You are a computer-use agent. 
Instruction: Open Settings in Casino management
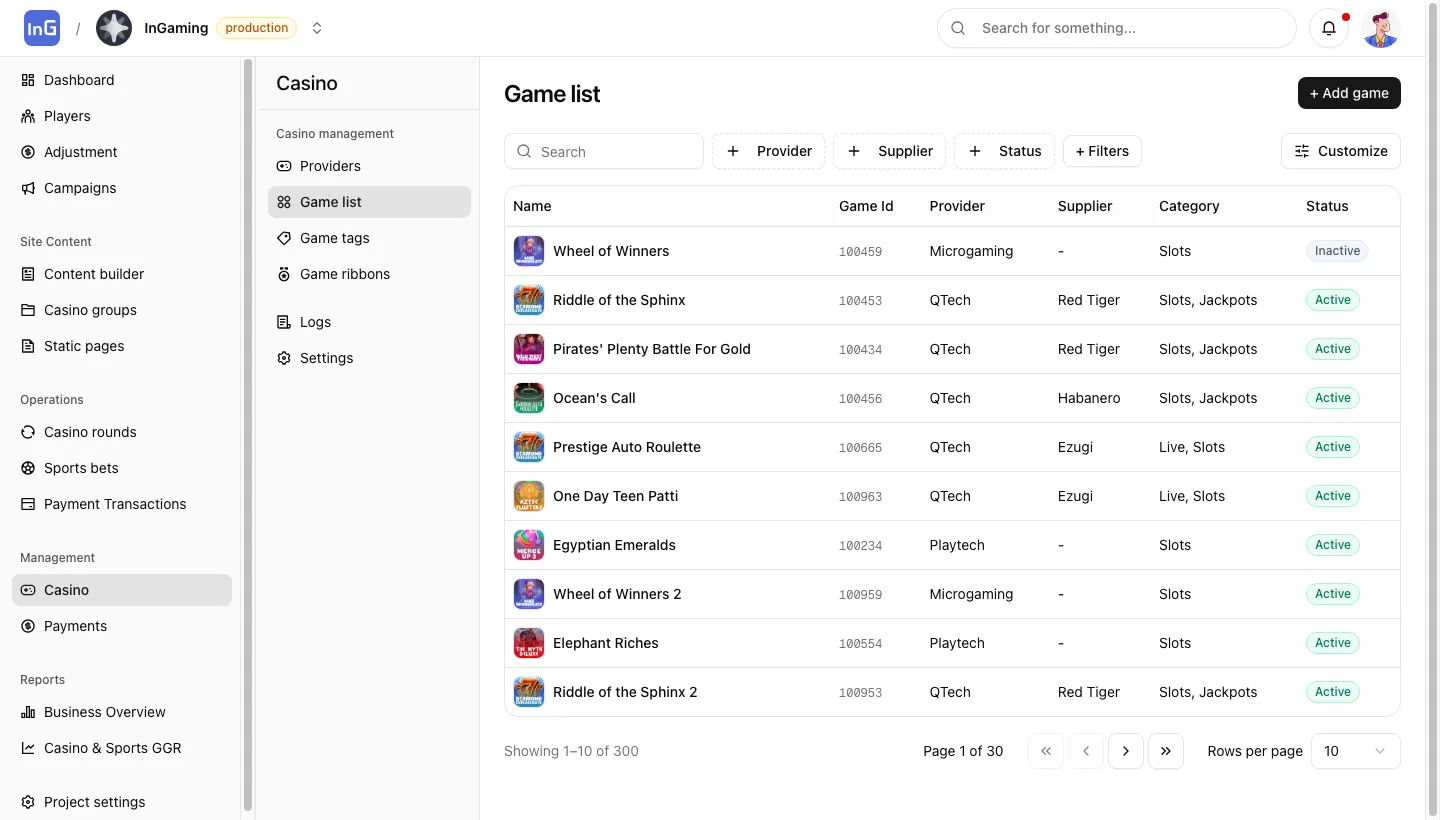coord(326,358)
